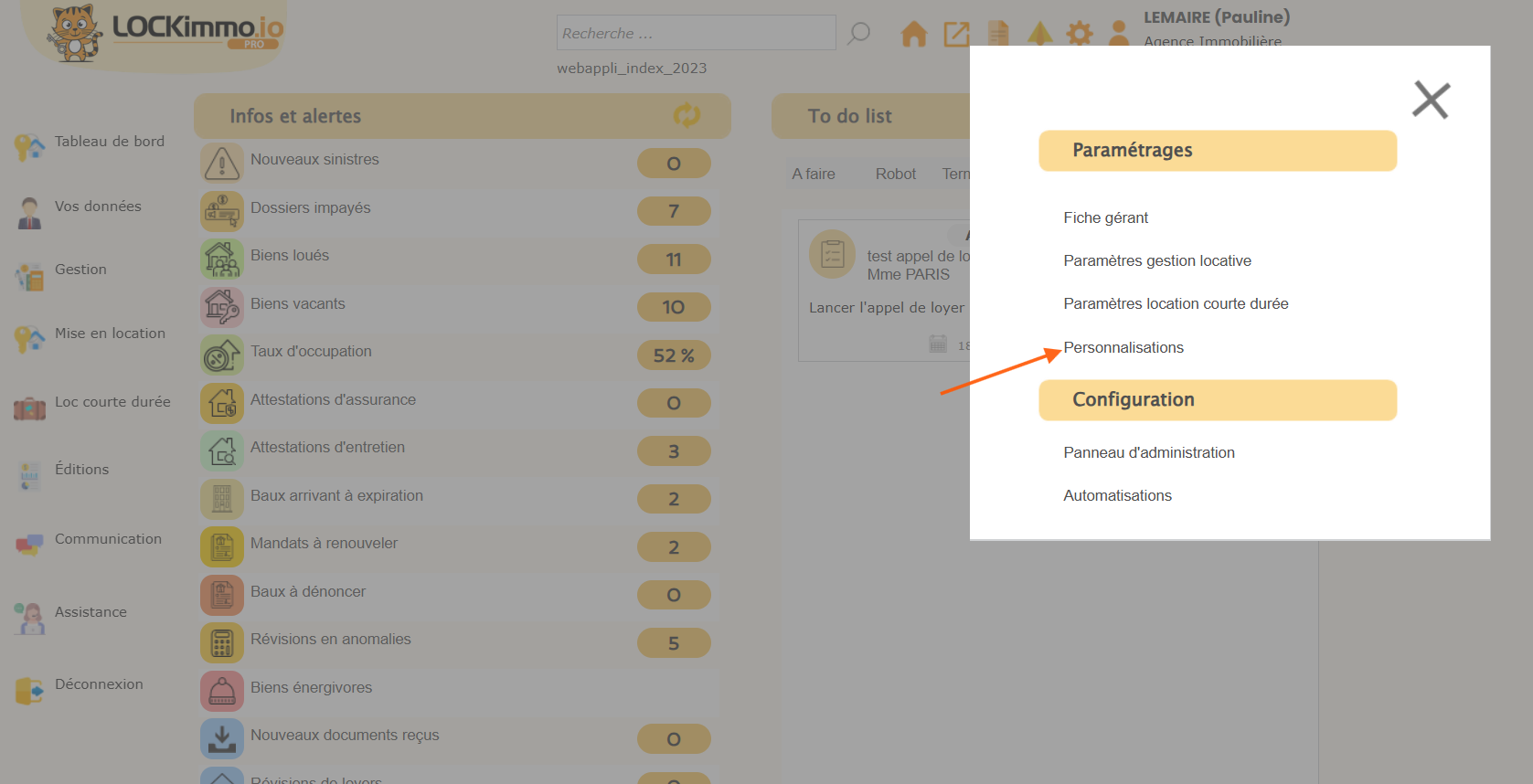Viewport: 1533px width, 784px height.
Task: Refresh the Infos et alertes panel
Action: click(687, 115)
